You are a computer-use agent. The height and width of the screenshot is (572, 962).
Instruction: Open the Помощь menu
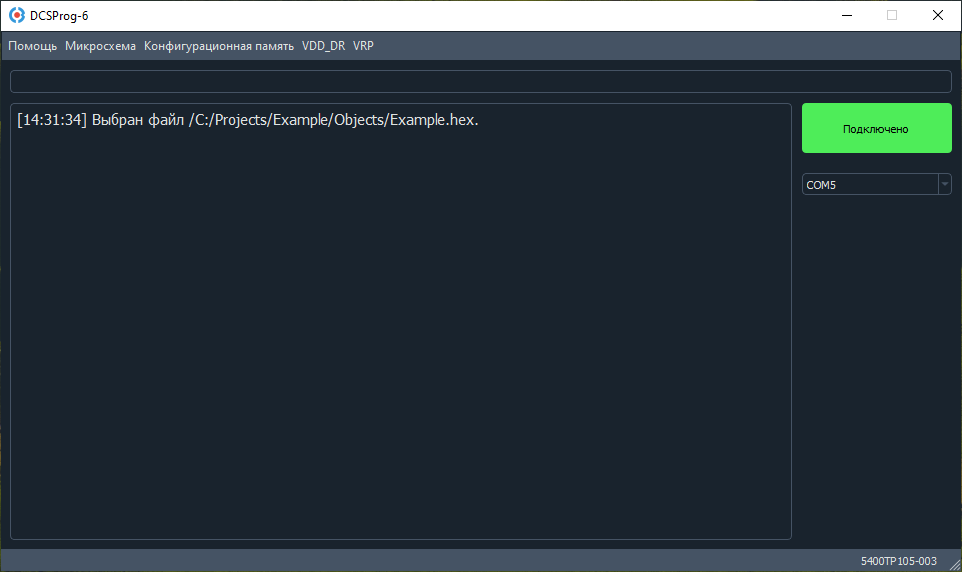[33, 46]
